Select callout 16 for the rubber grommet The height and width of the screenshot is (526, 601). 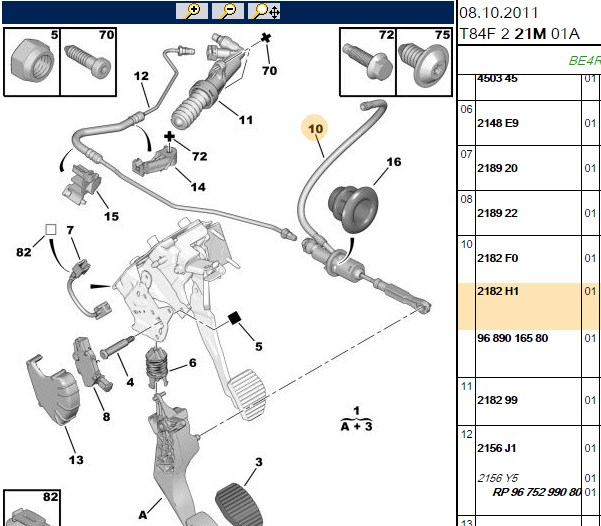tap(394, 162)
